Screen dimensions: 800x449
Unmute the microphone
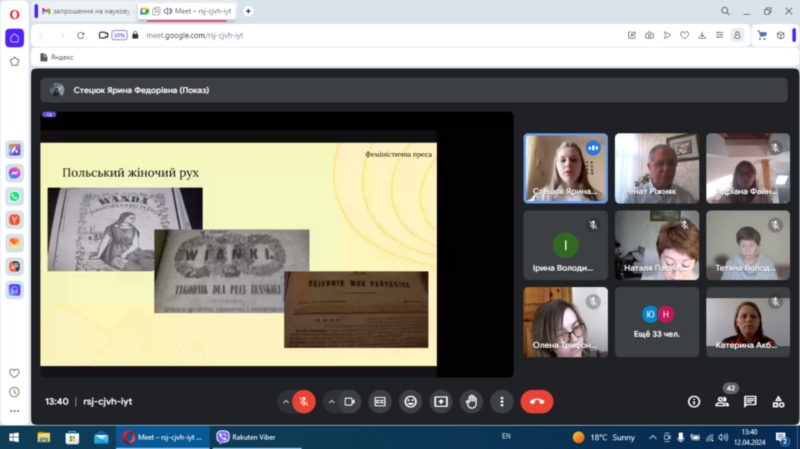(304, 401)
